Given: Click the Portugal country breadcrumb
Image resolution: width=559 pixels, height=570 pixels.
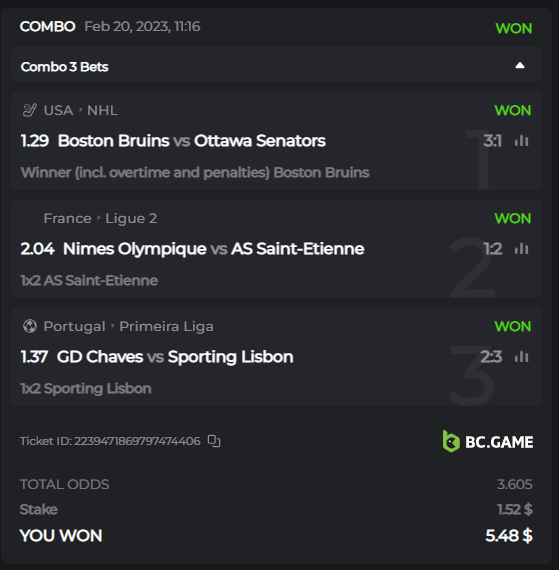Looking at the screenshot, I should point(75,326).
